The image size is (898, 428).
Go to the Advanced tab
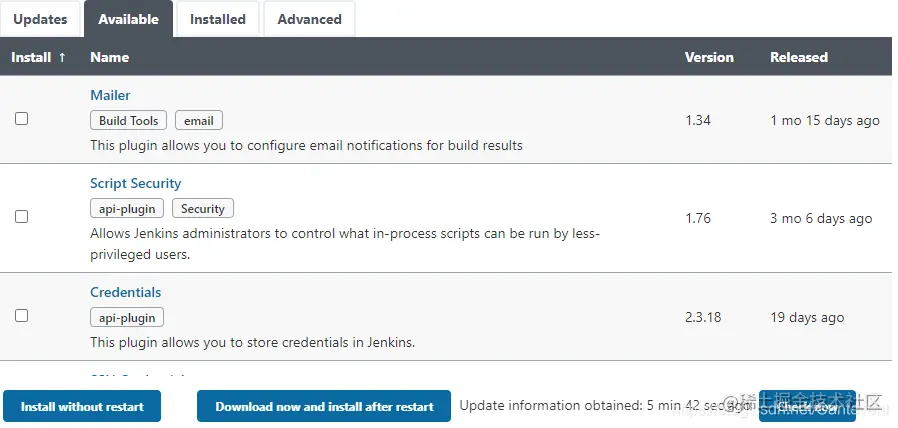309,19
